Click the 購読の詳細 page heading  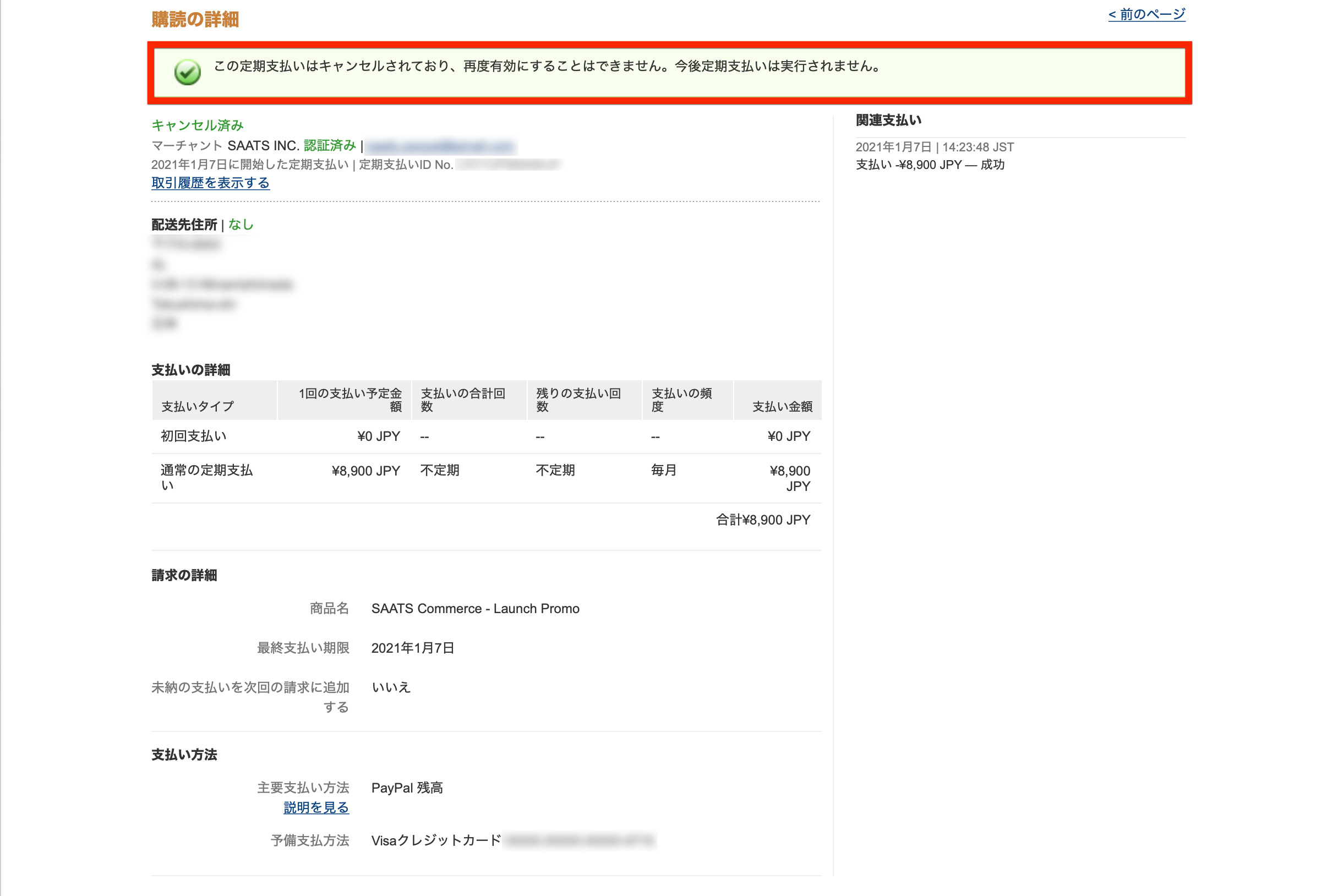(x=195, y=19)
